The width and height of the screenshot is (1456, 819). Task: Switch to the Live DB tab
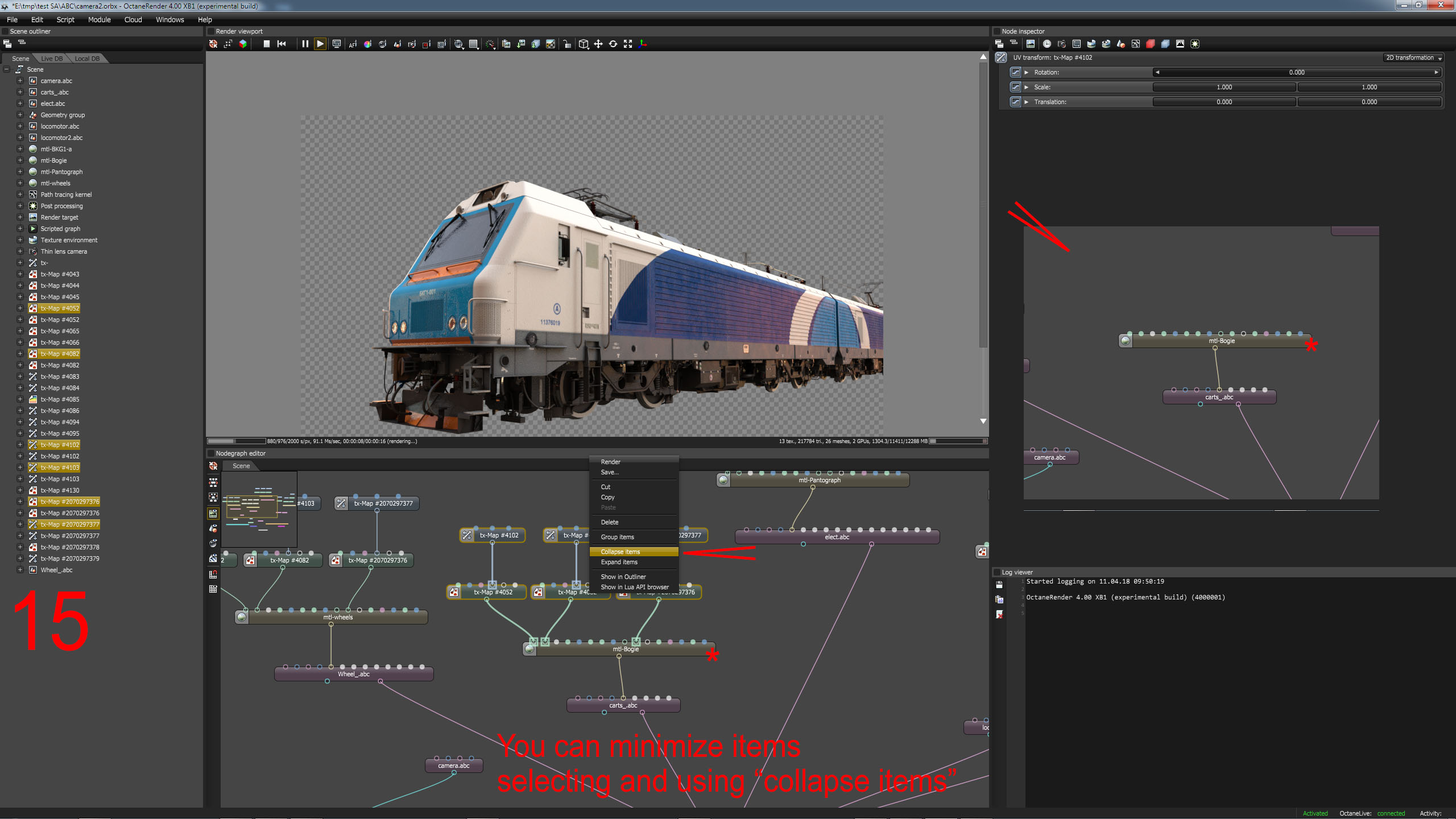pyautogui.click(x=52, y=59)
